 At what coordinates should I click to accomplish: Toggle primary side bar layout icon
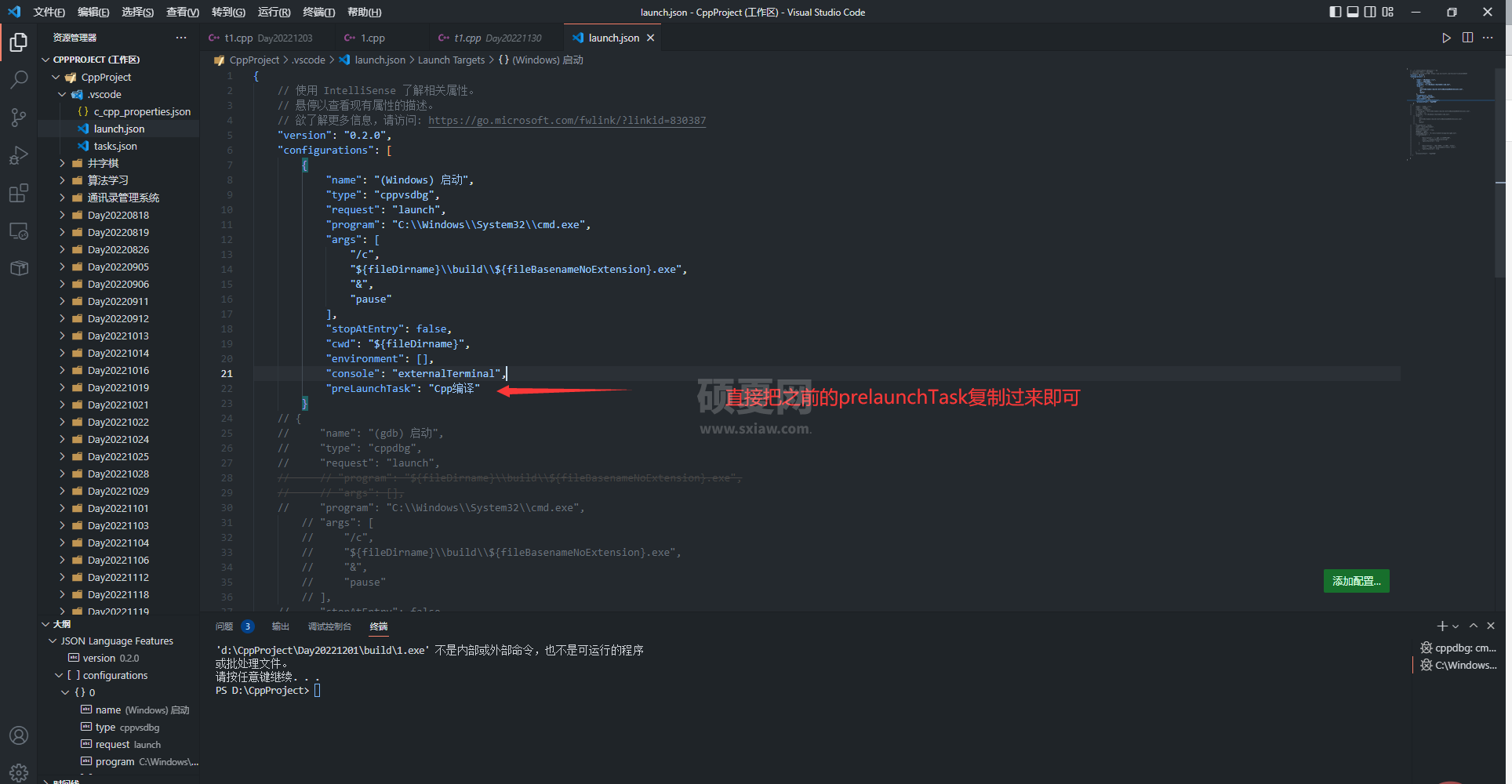pyautogui.click(x=1336, y=12)
